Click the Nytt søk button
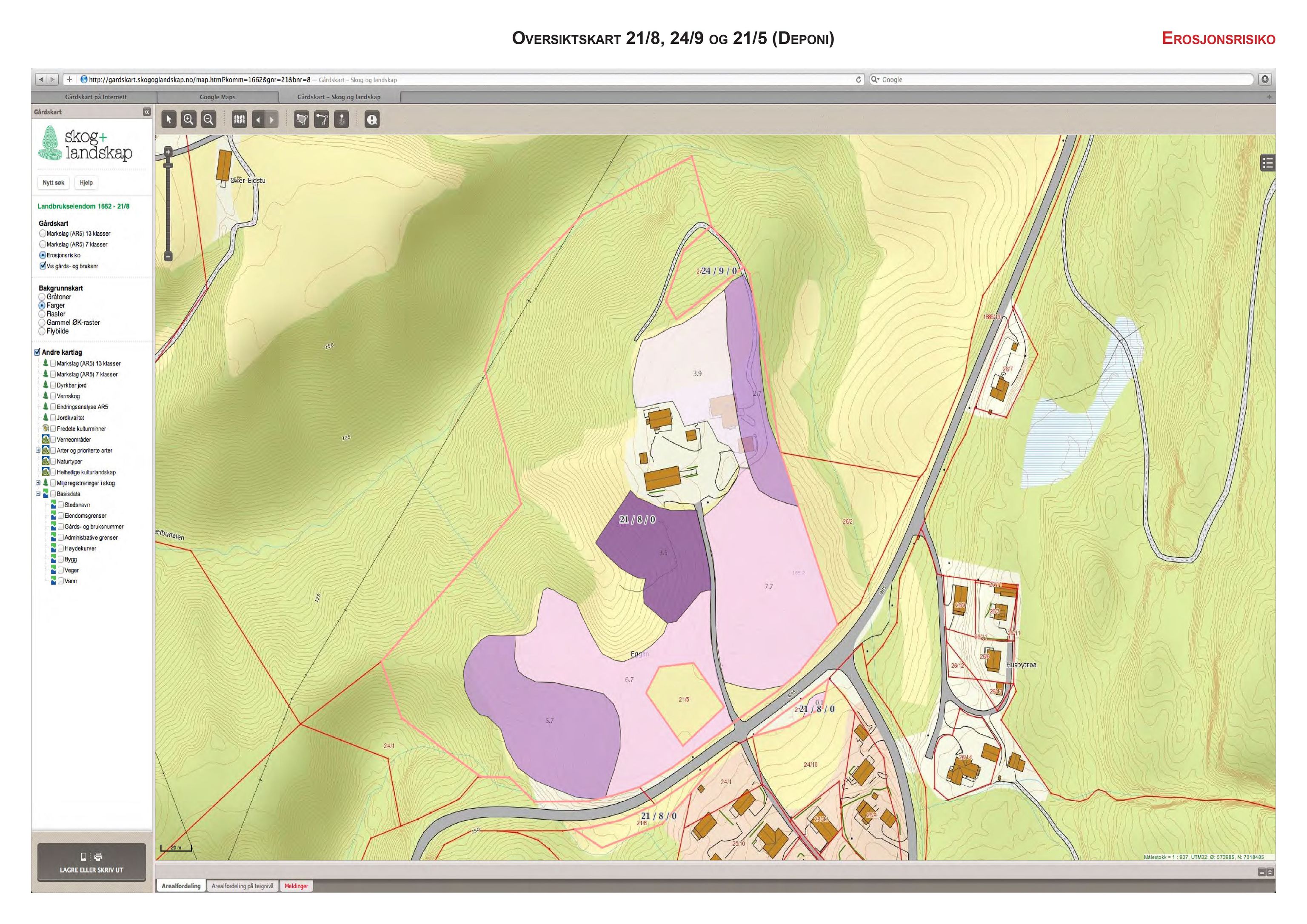The image size is (1307, 924). pos(54,183)
